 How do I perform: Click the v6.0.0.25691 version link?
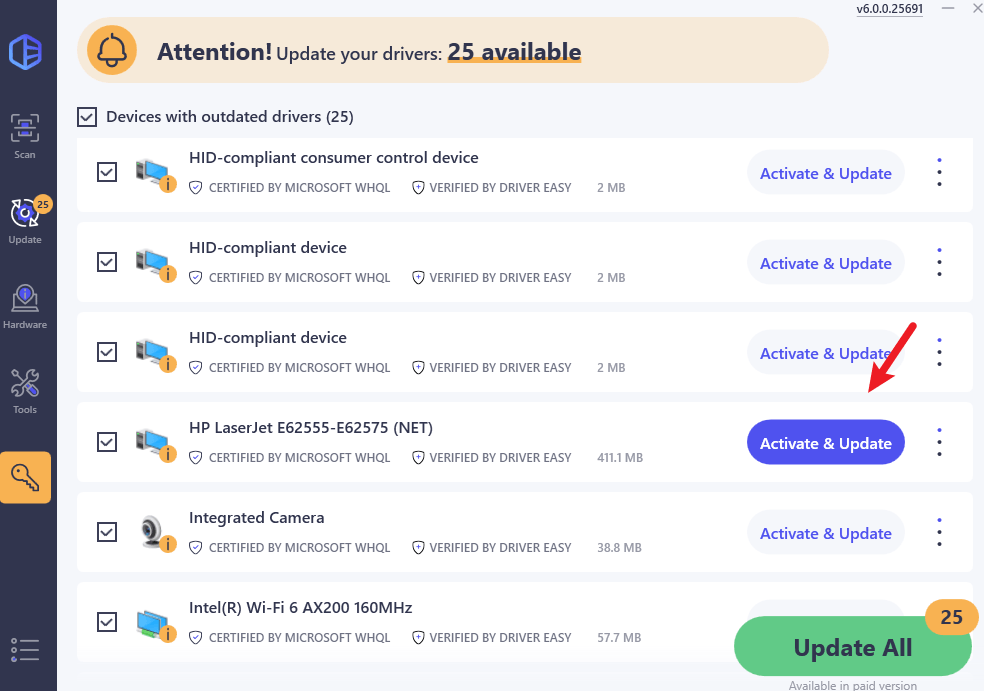(889, 10)
